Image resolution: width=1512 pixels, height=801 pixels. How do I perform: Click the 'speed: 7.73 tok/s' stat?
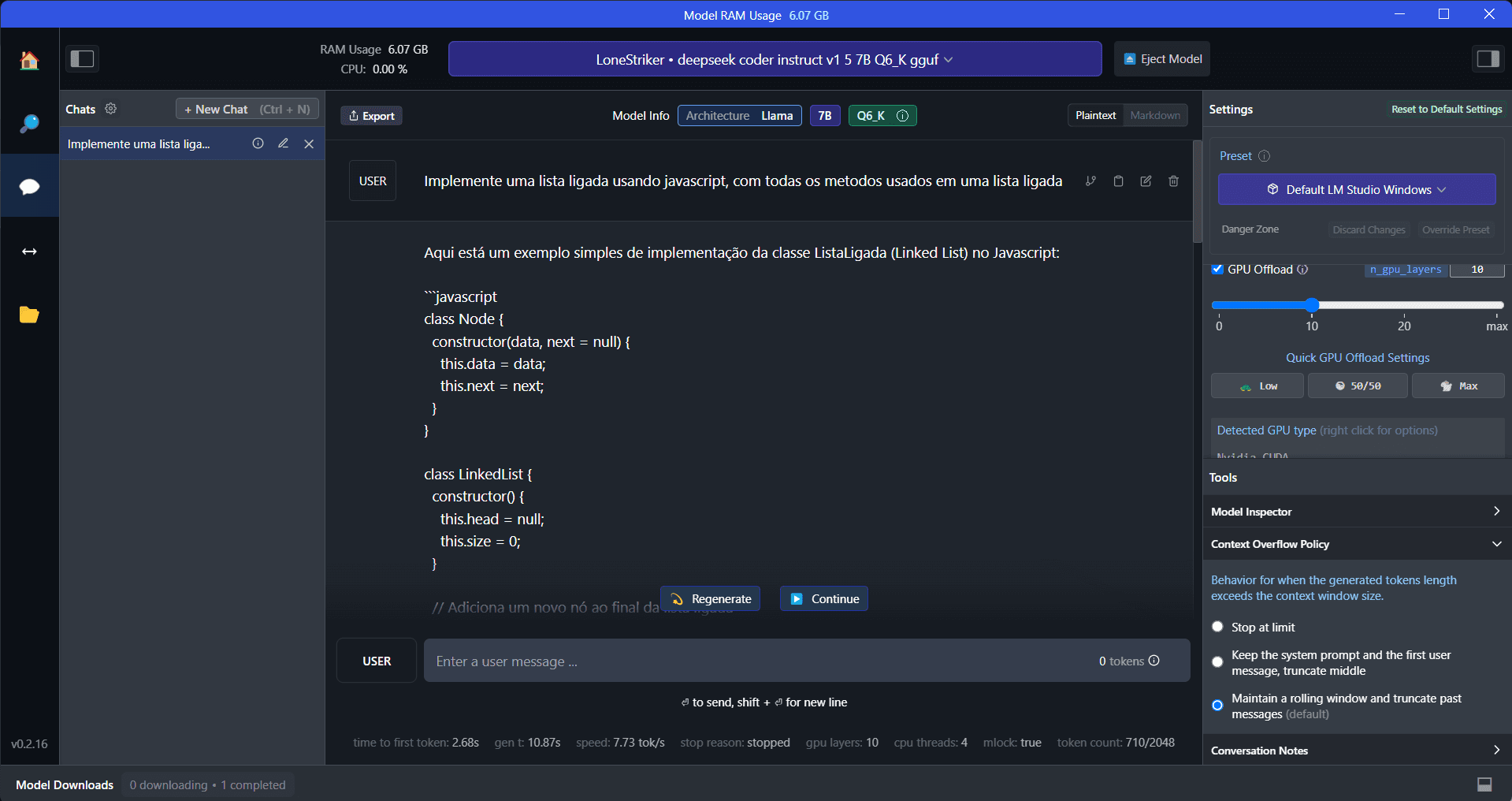(x=620, y=743)
